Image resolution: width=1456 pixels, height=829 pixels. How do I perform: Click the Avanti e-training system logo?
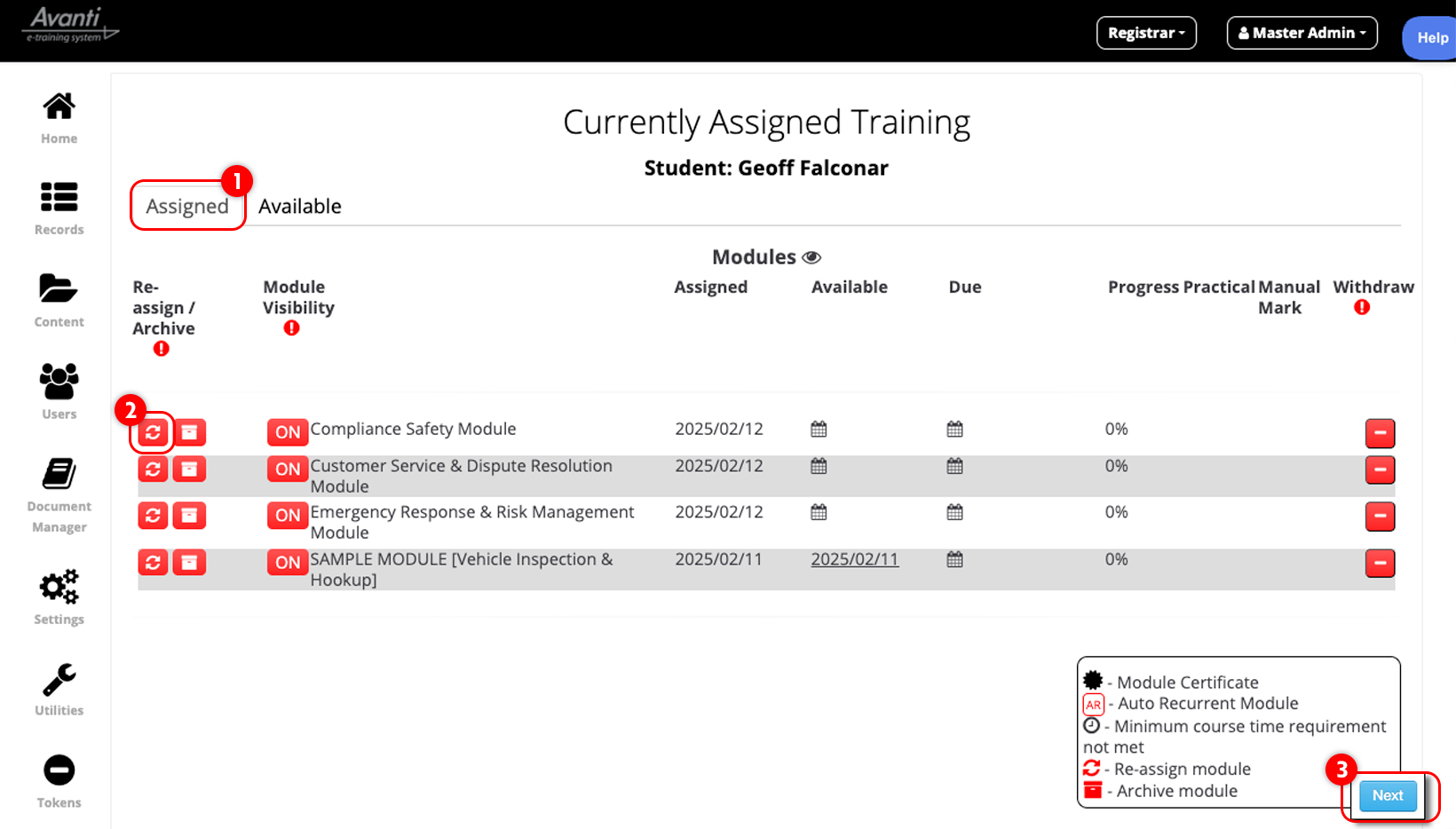tap(69, 25)
